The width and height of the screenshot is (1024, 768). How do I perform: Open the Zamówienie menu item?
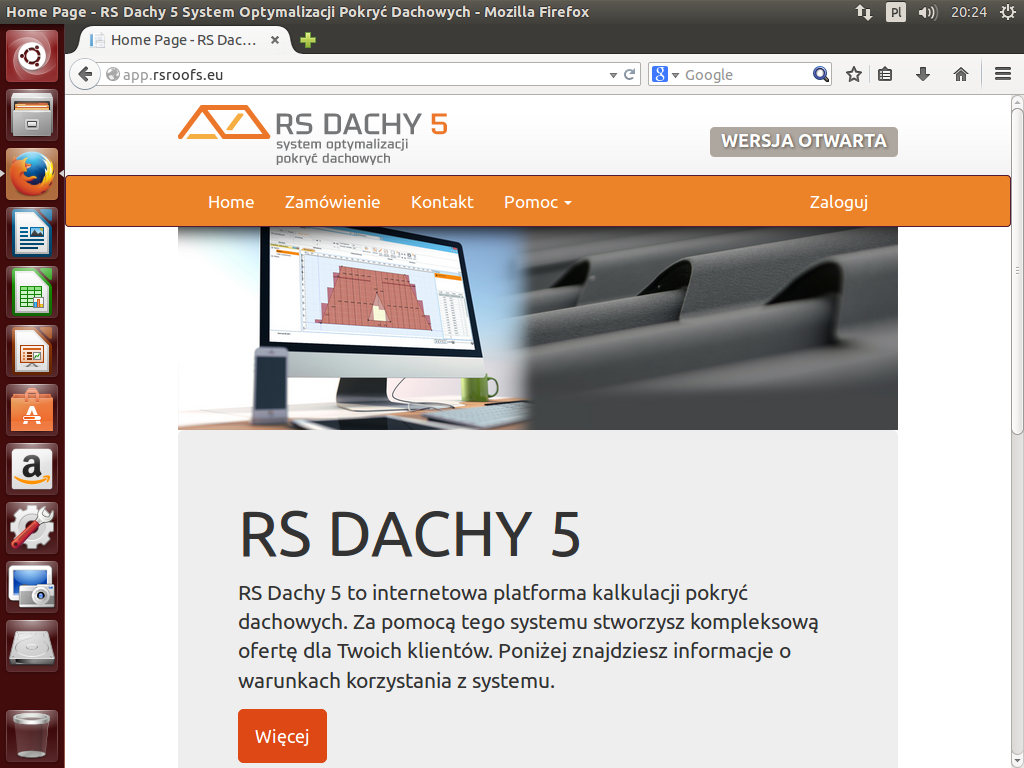[332, 202]
